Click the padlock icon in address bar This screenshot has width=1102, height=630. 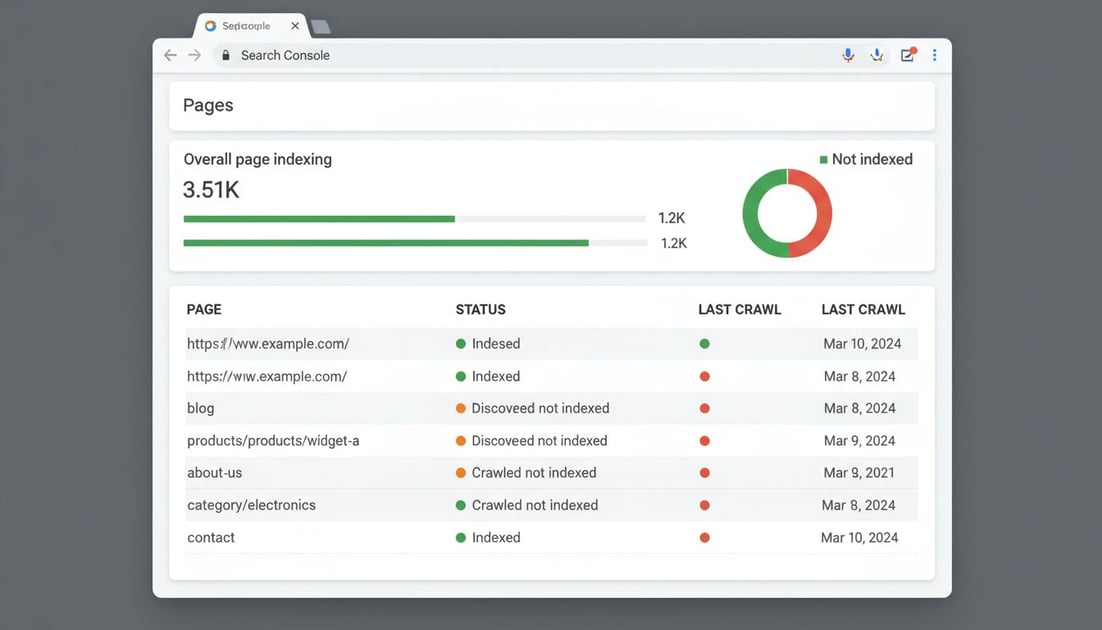[x=226, y=55]
